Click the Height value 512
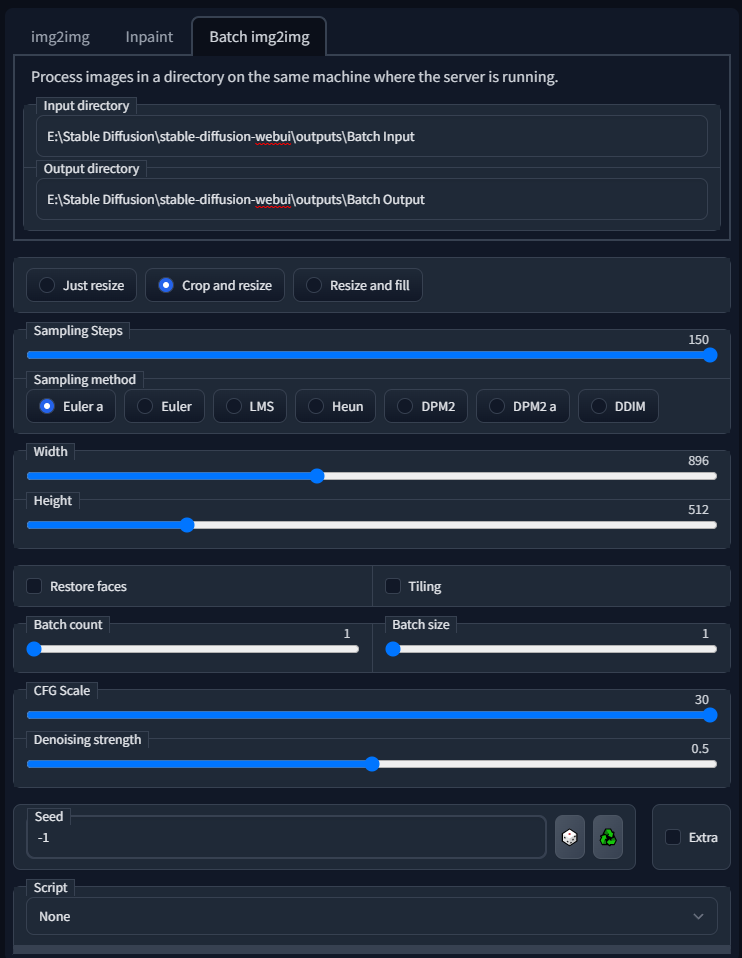The width and height of the screenshot is (742, 958). (698, 510)
